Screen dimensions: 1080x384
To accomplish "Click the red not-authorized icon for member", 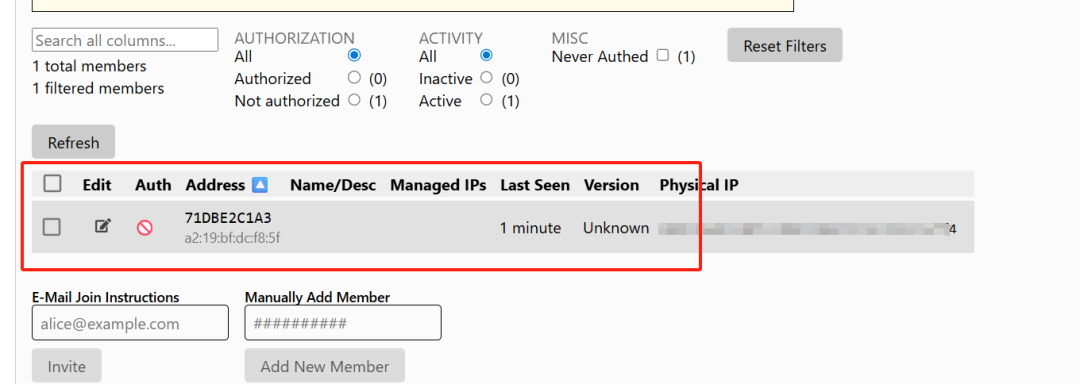I will pyautogui.click(x=145, y=228).
